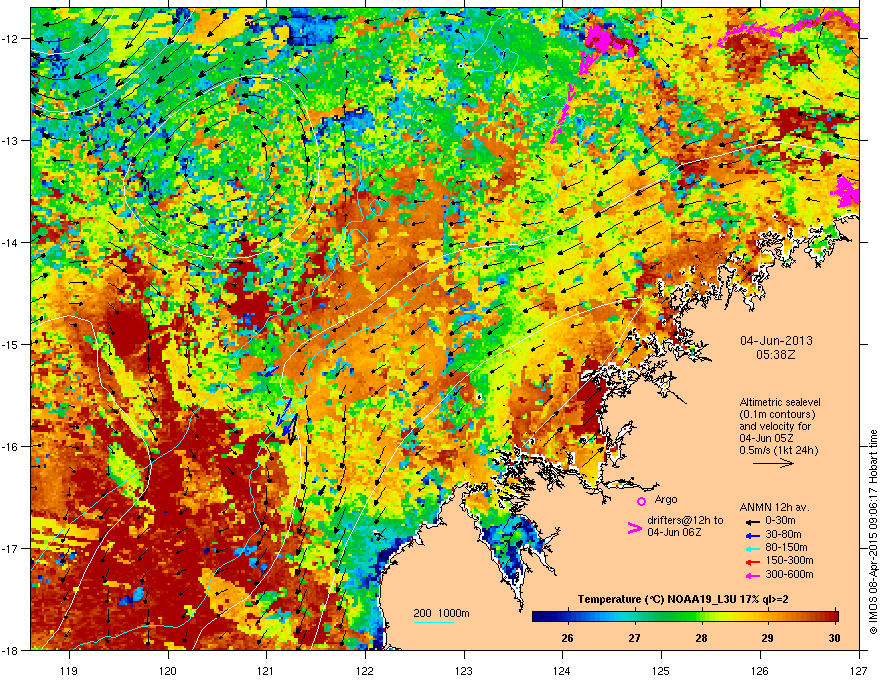Viewport: 880px width, 680px height.
Task: Click the black 0-30m arrow legend symbol
Action: [753, 521]
